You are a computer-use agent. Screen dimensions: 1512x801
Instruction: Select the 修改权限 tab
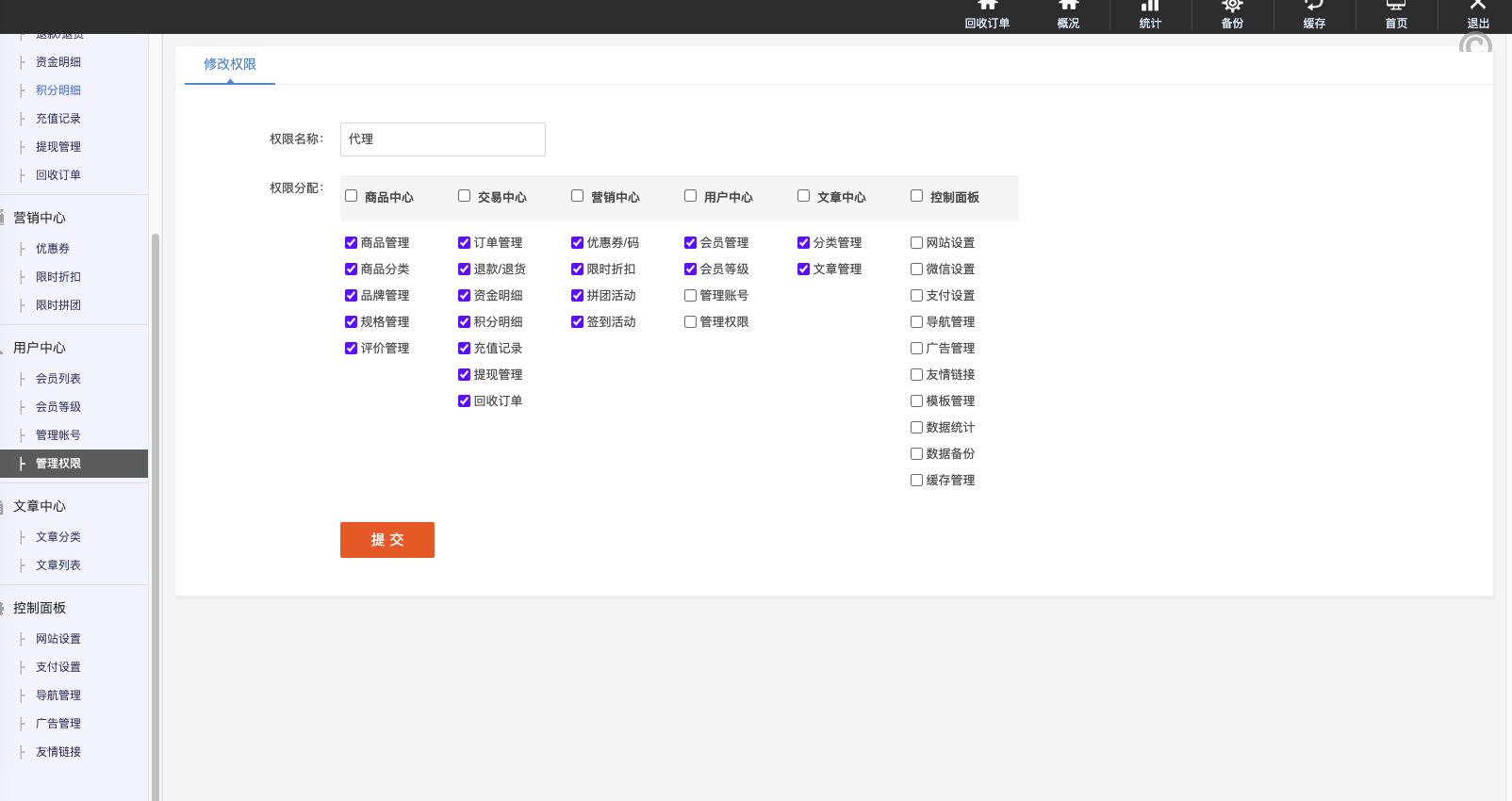point(230,64)
